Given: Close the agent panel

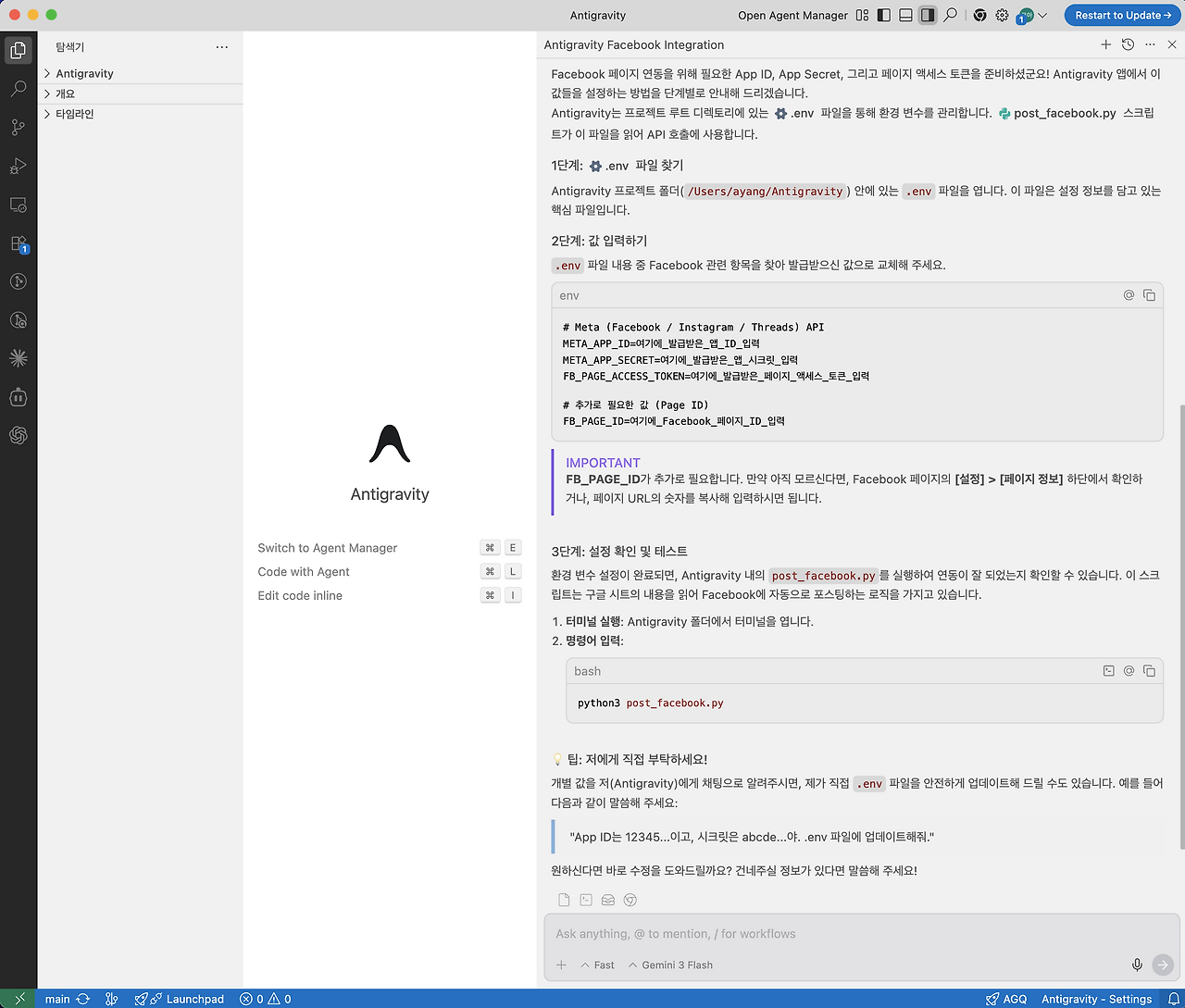Looking at the screenshot, I should [1172, 44].
